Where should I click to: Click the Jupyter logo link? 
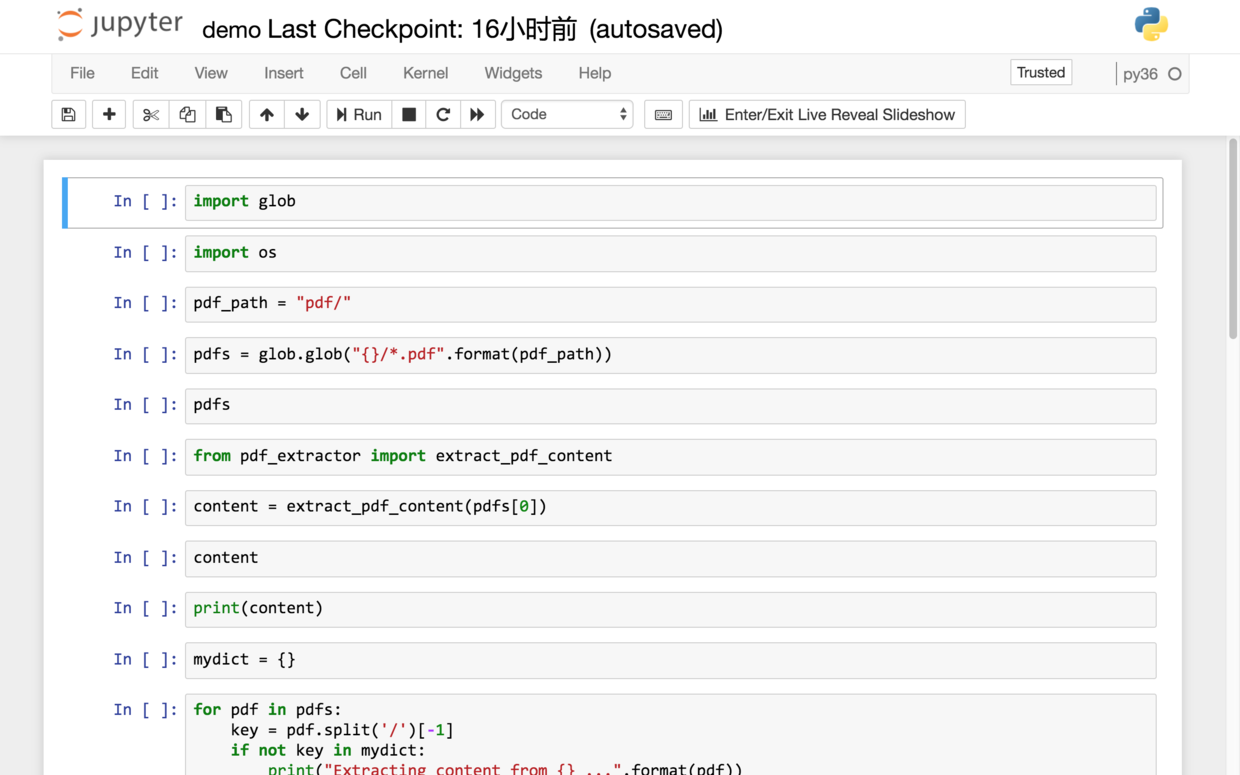click(x=120, y=25)
